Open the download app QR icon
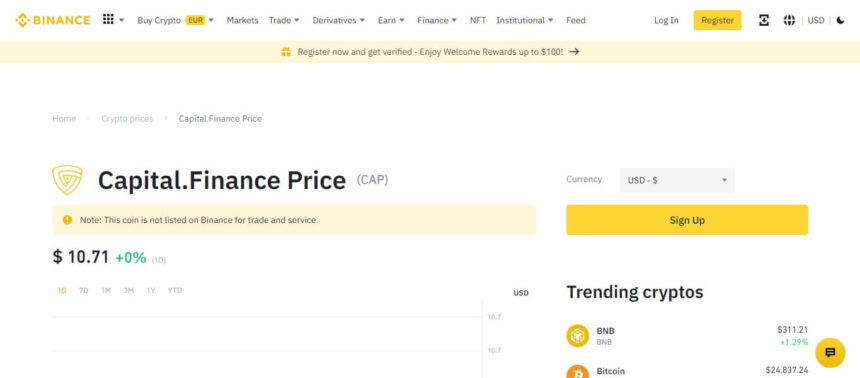This screenshot has height=378, width=860. [x=763, y=20]
